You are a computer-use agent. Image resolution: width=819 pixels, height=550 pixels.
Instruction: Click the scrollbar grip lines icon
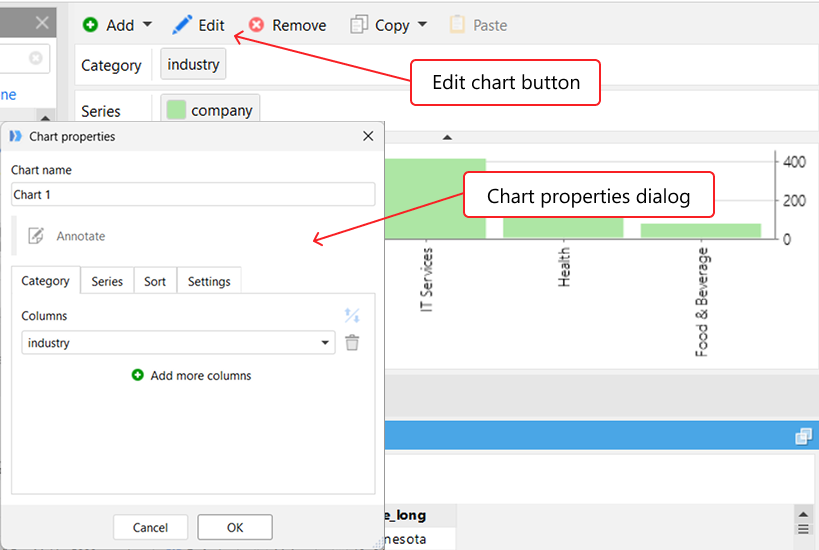[803, 529]
